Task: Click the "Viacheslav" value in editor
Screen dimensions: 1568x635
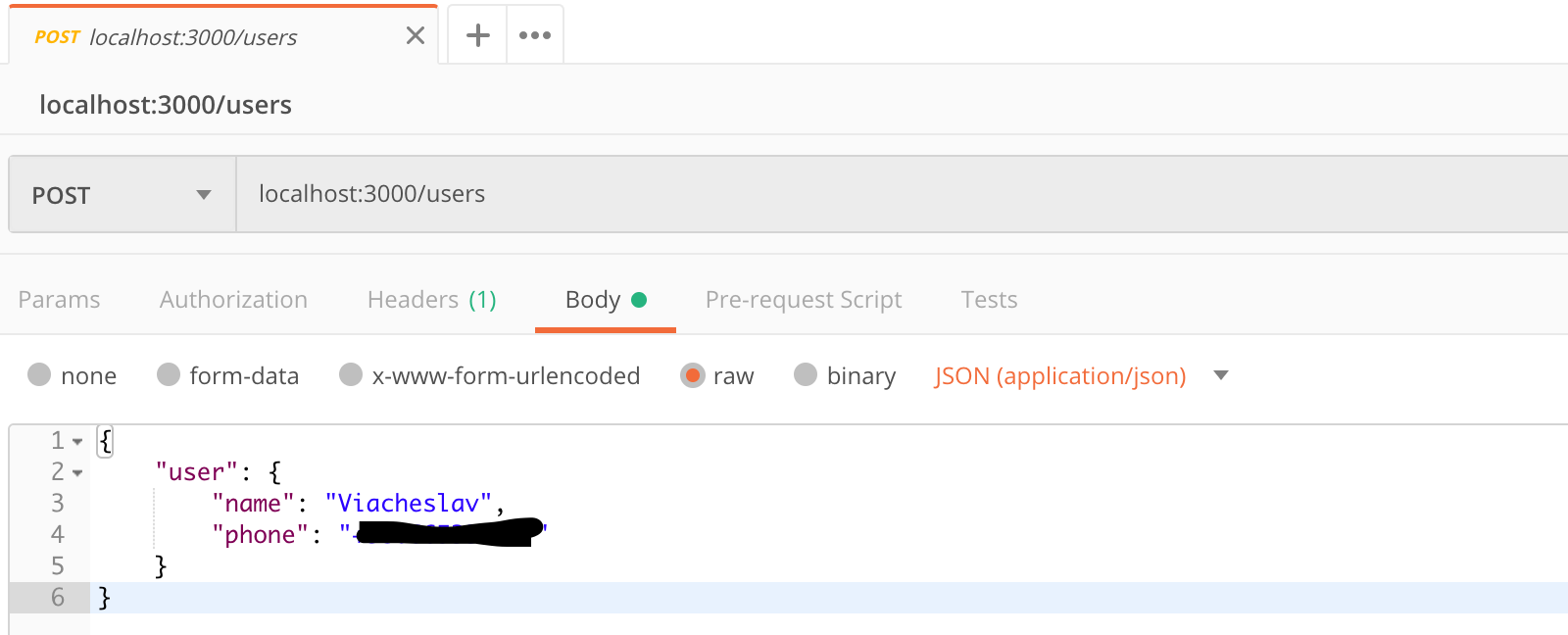Action: pyautogui.click(x=409, y=504)
